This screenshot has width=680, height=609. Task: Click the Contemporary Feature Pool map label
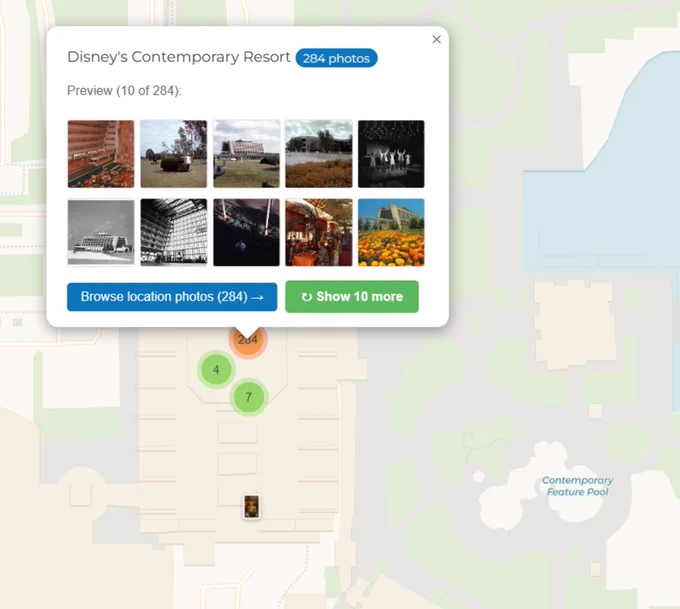point(577,486)
